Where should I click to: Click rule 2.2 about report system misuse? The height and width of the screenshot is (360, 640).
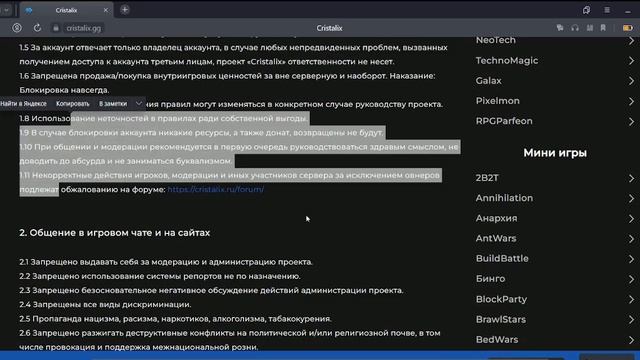[x=160, y=276]
